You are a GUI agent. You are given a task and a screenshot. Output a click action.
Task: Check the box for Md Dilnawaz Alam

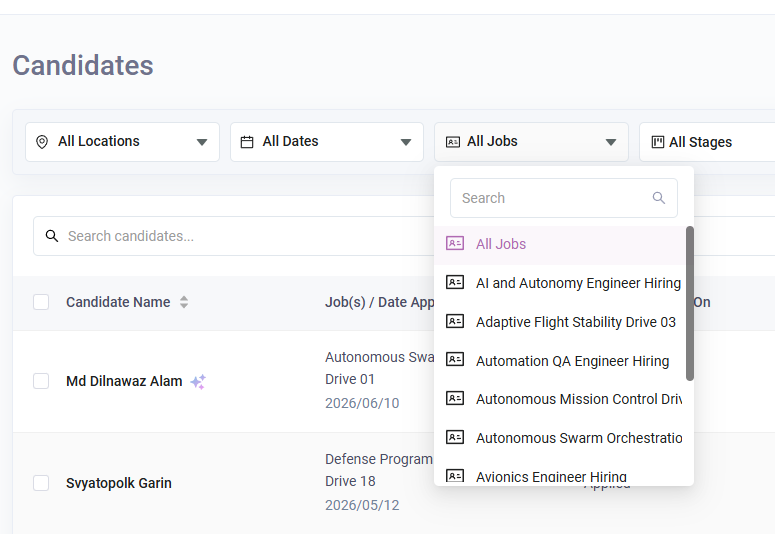[x=41, y=381]
